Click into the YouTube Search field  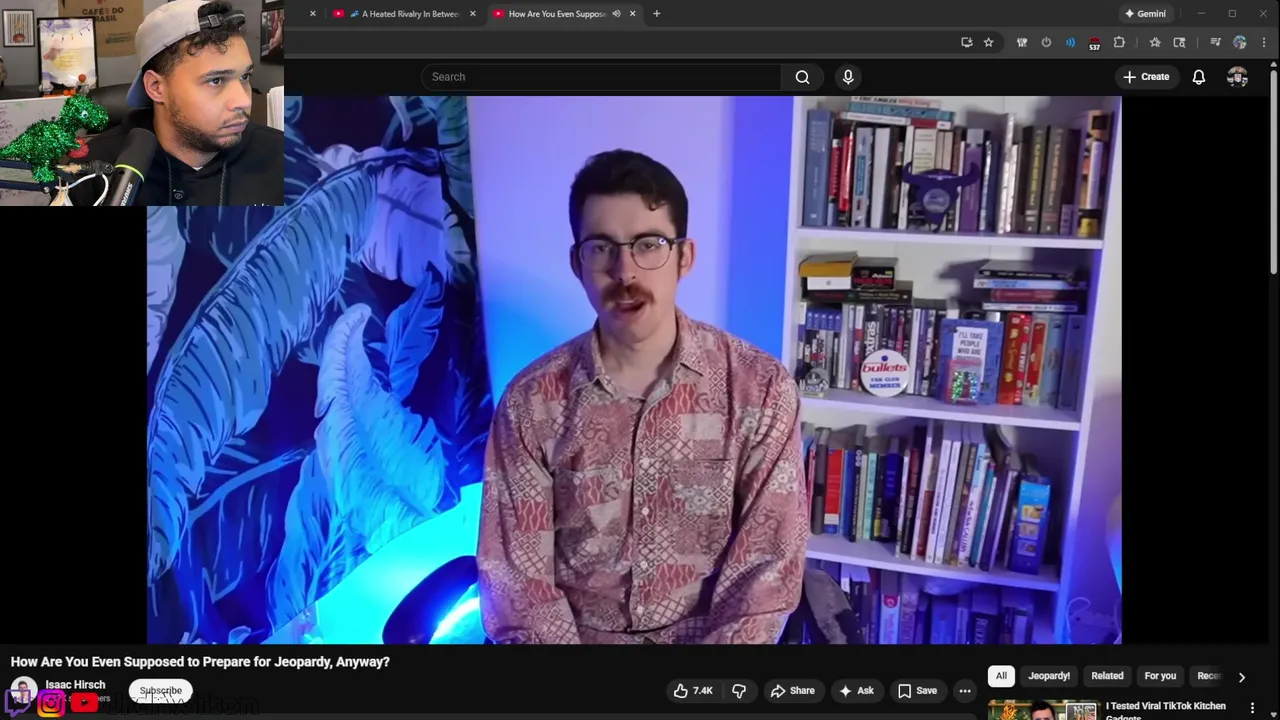(x=601, y=77)
